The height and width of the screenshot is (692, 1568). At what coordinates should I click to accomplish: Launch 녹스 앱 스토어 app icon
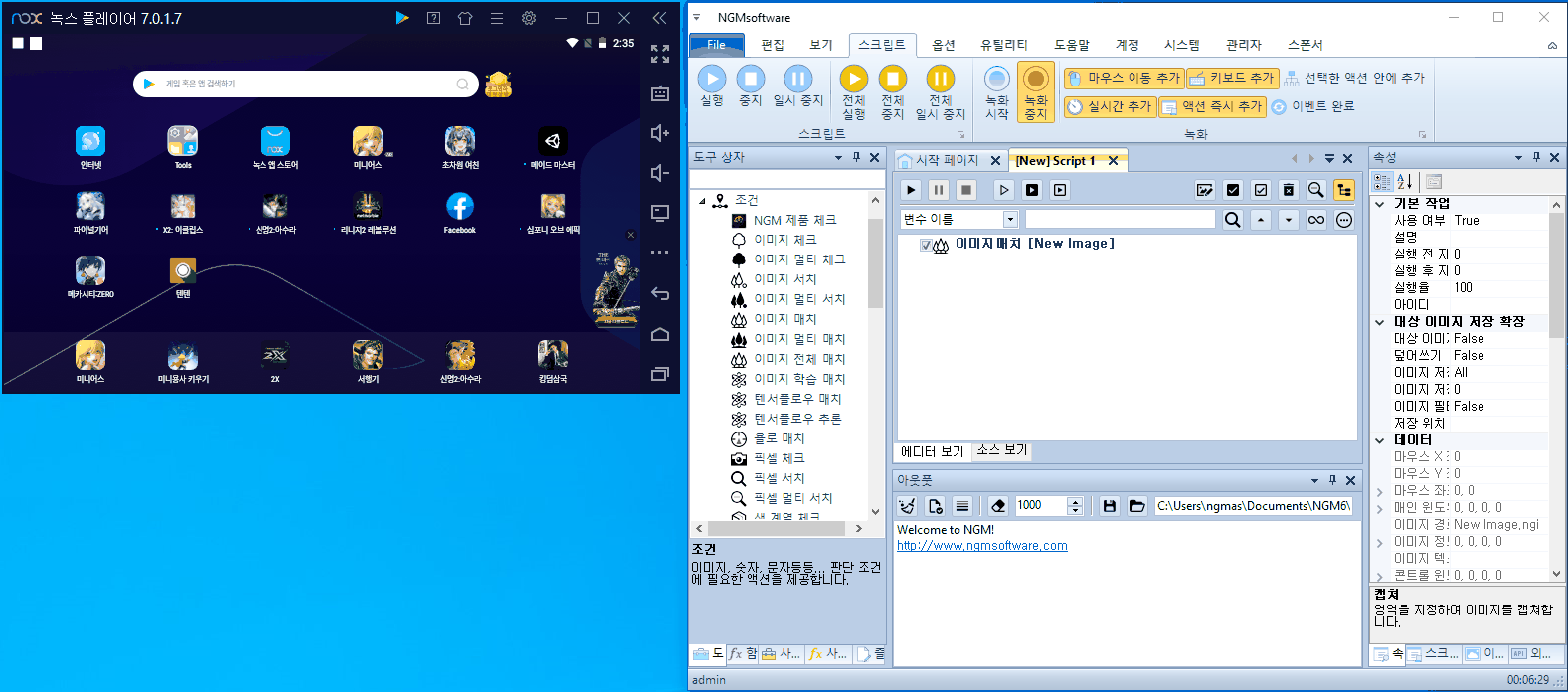(275, 141)
